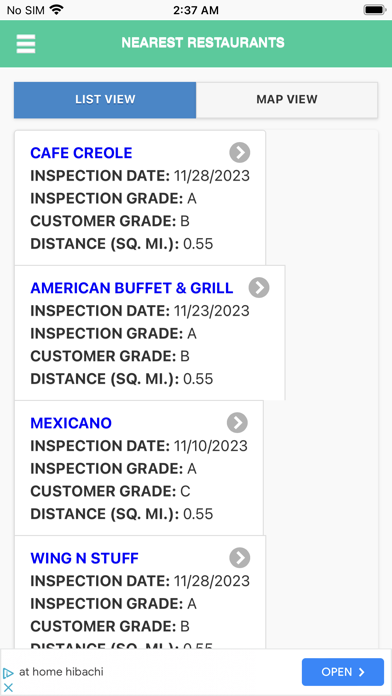Close the ad with the X icon

coord(8,688)
